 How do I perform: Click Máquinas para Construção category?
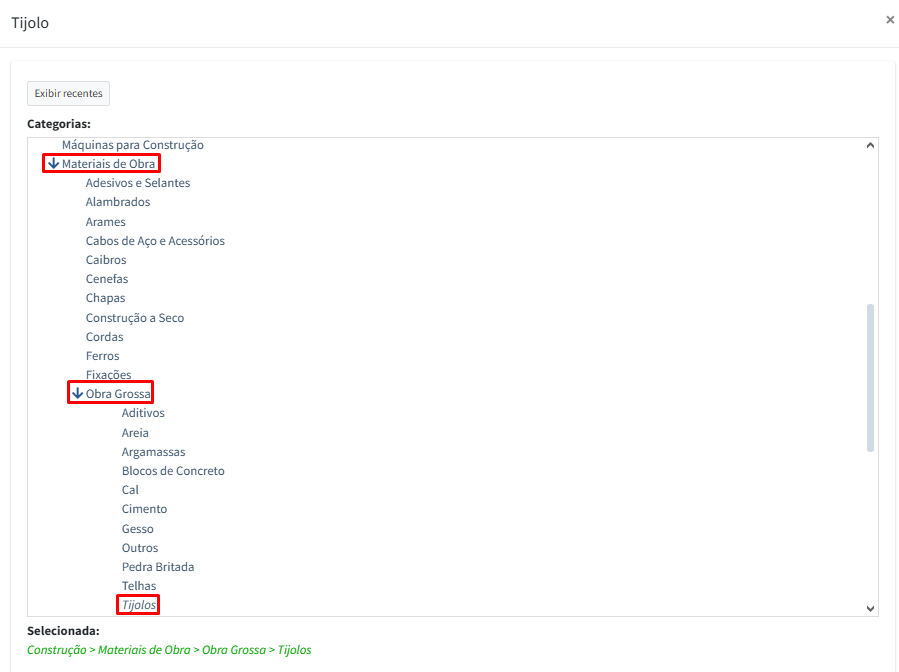(x=132, y=145)
